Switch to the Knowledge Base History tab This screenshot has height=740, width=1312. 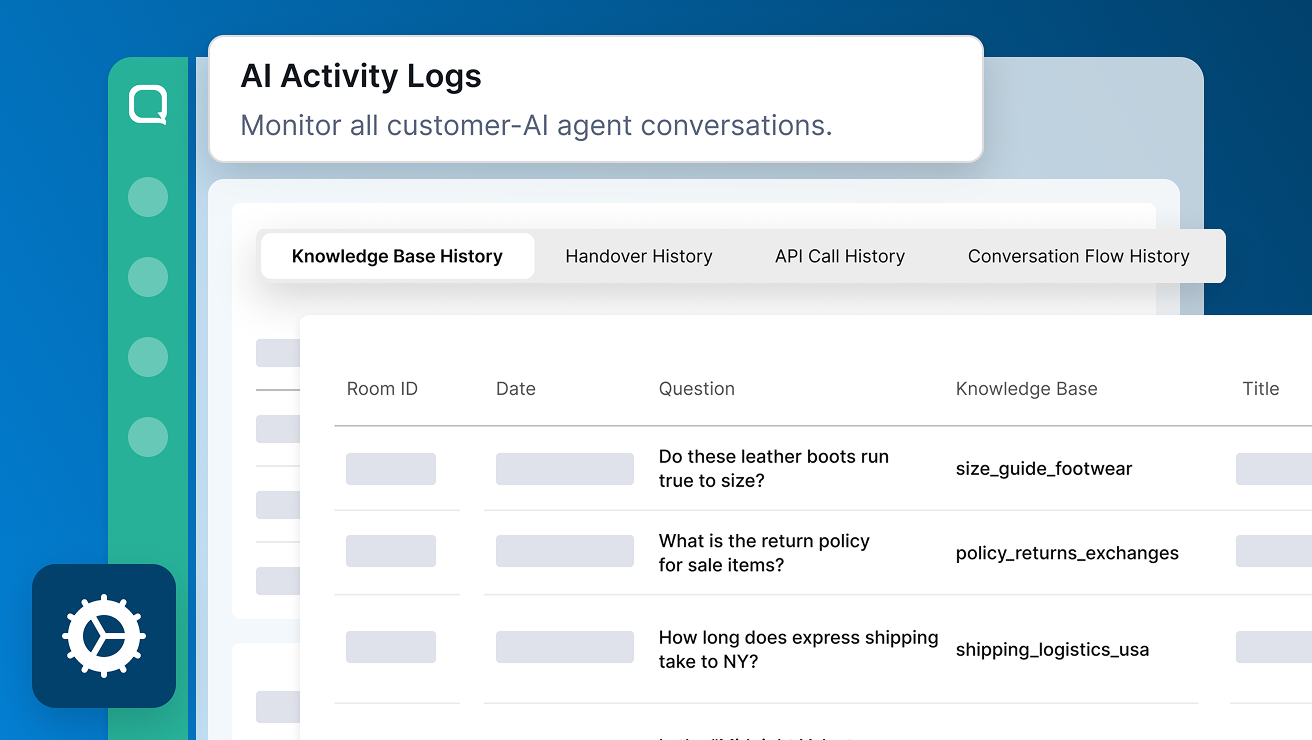coord(397,256)
